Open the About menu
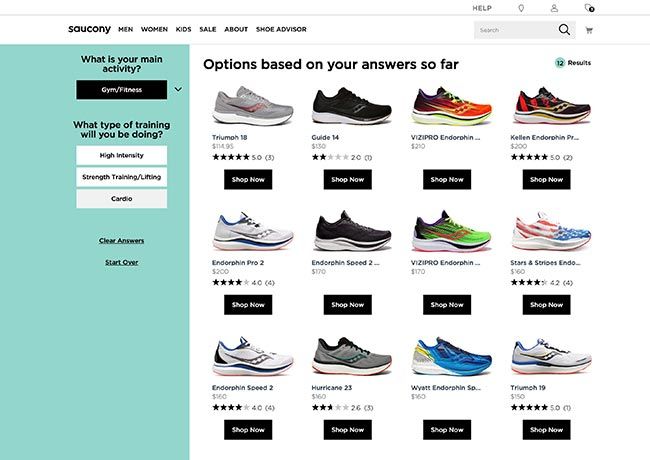This screenshot has width=650, height=460. tap(236, 29)
